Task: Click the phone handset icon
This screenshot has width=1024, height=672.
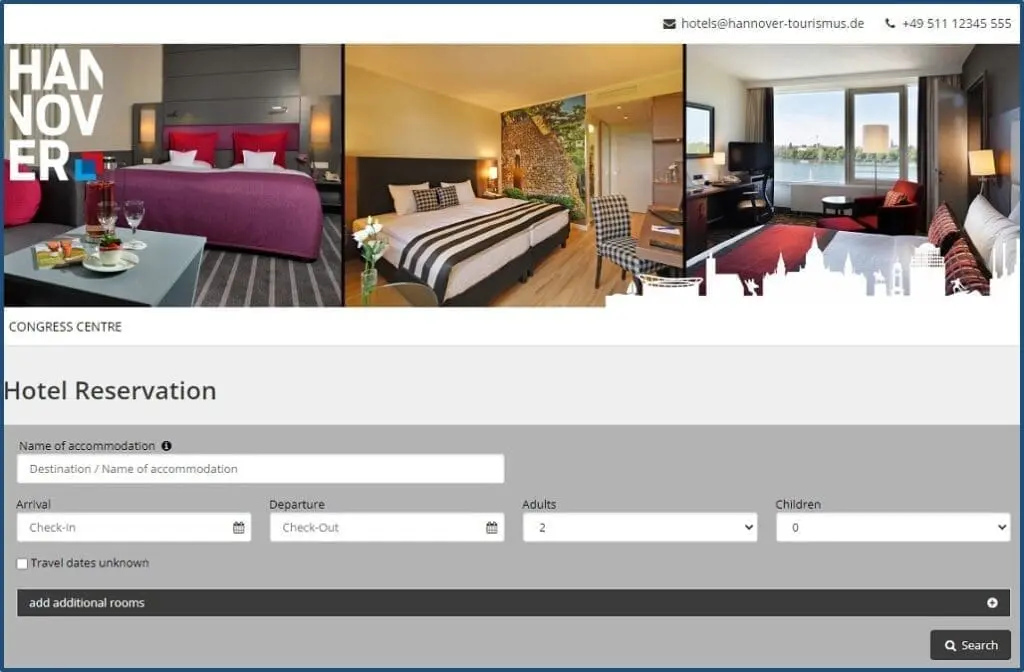Action: click(x=890, y=24)
